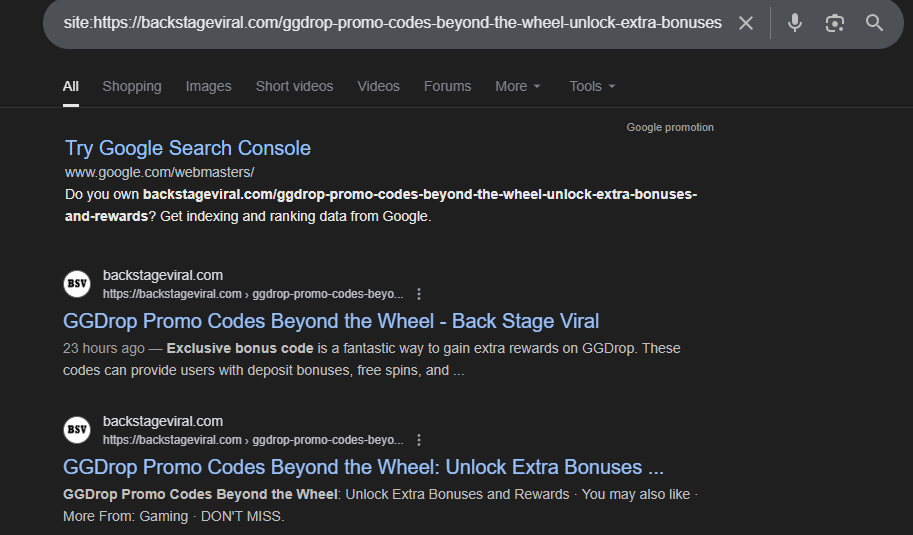The height and width of the screenshot is (535, 913).
Task: Open "GGDrop Promo Codes Beyond the Wheel - Back Stage Viral"
Action: [x=331, y=321]
